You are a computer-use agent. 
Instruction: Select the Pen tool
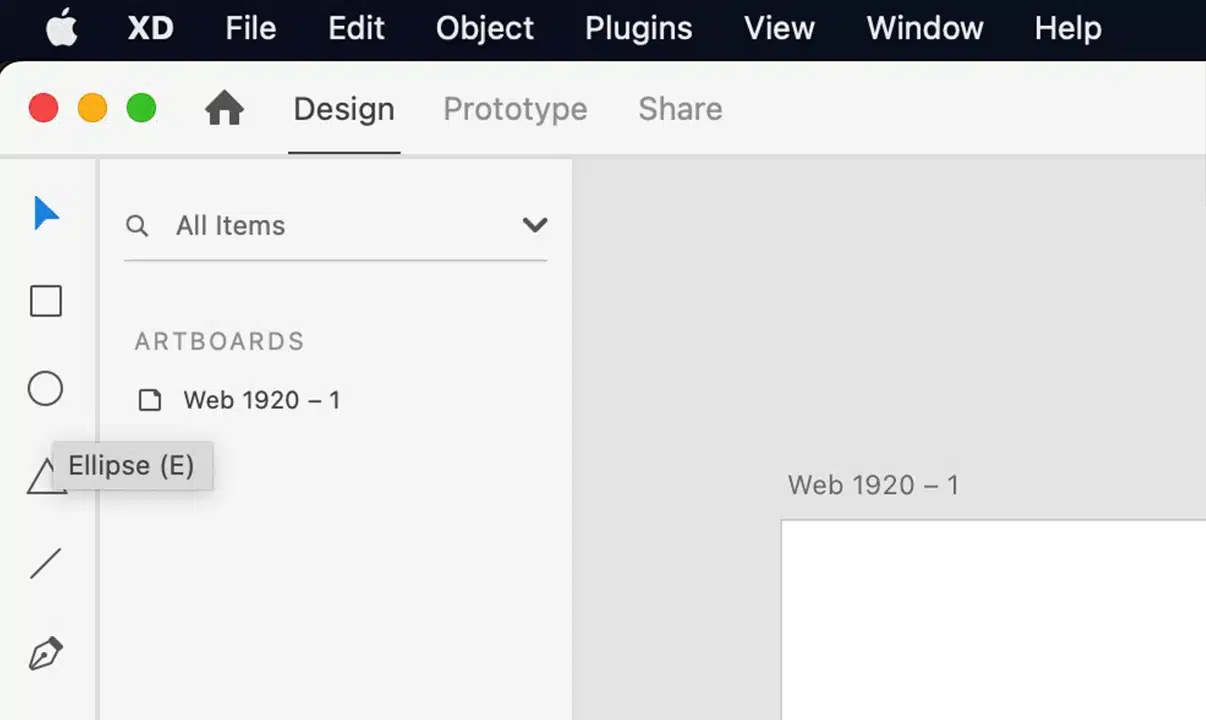click(x=45, y=652)
